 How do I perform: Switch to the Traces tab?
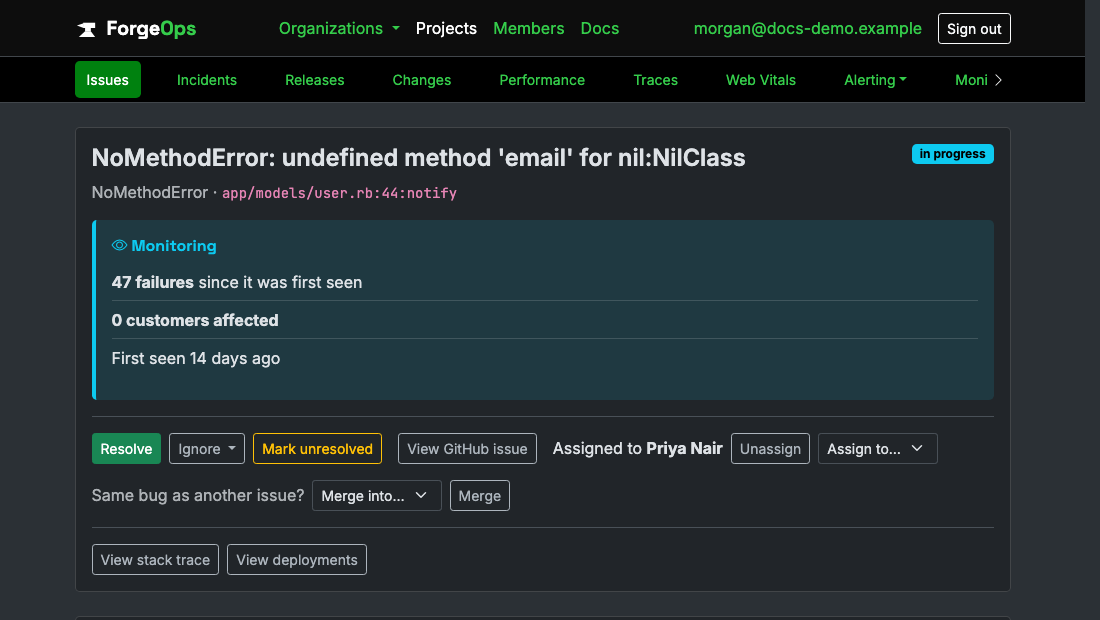(x=655, y=80)
